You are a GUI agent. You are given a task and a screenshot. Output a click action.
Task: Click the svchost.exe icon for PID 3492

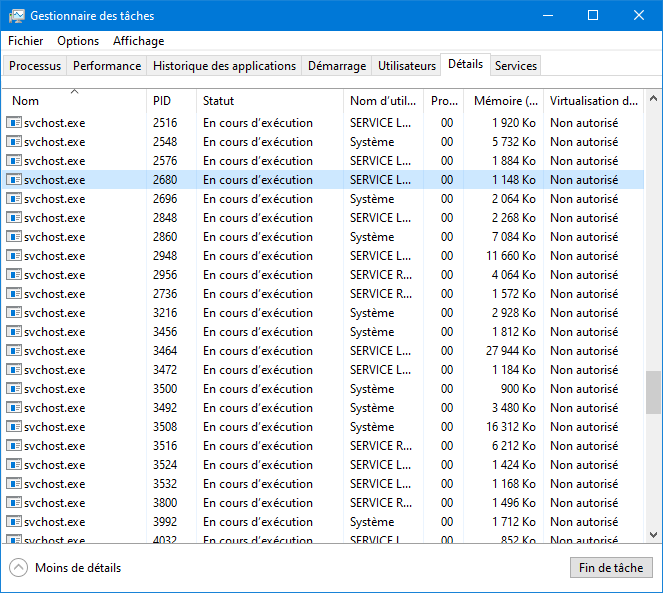[x=14, y=408]
